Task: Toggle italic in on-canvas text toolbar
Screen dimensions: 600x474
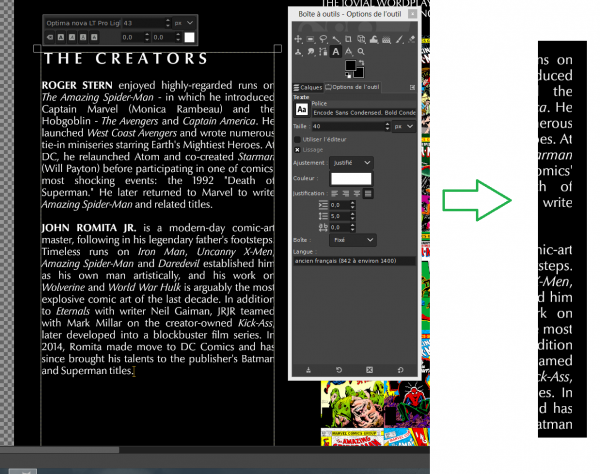Action: pos(72,37)
